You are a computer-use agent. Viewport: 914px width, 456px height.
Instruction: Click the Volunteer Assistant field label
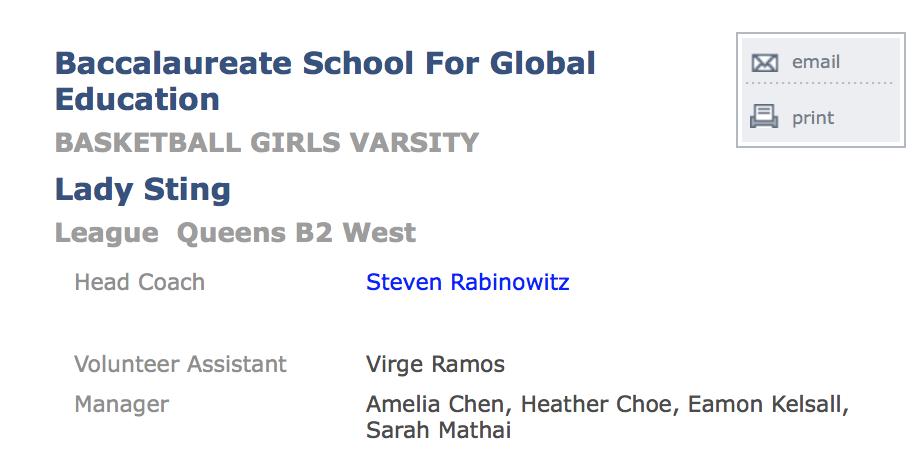pos(181,364)
